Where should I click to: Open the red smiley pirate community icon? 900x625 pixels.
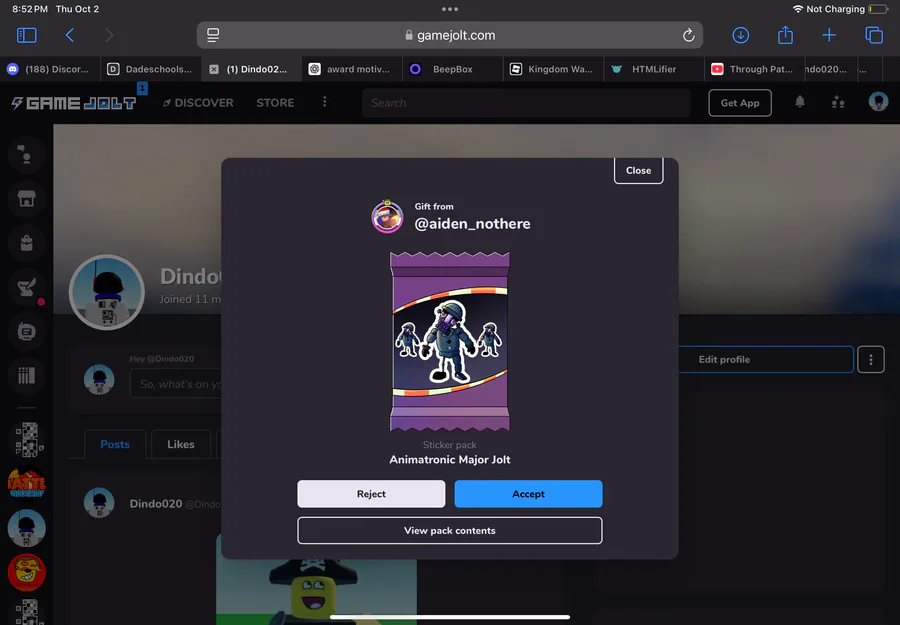pyautogui.click(x=26, y=572)
